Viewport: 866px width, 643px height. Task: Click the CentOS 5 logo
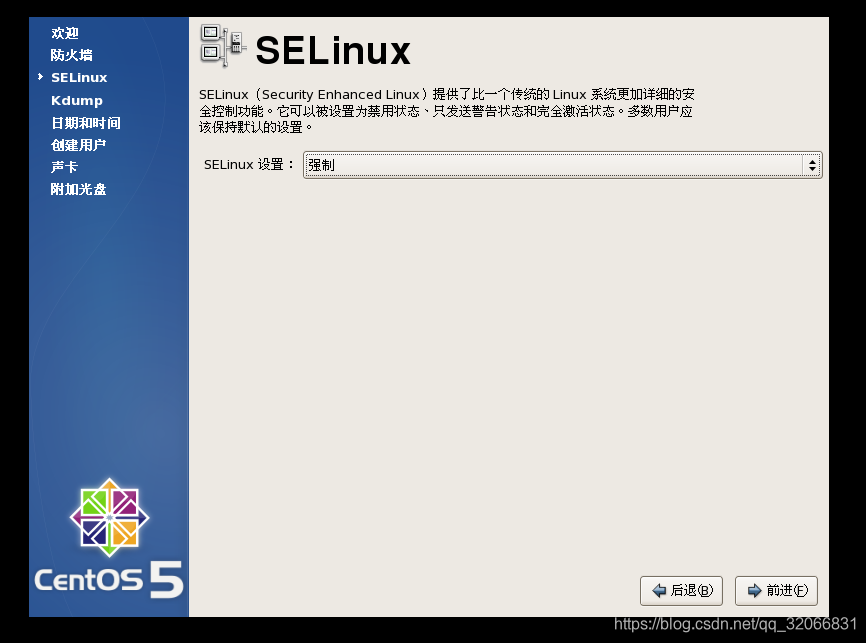(109, 539)
